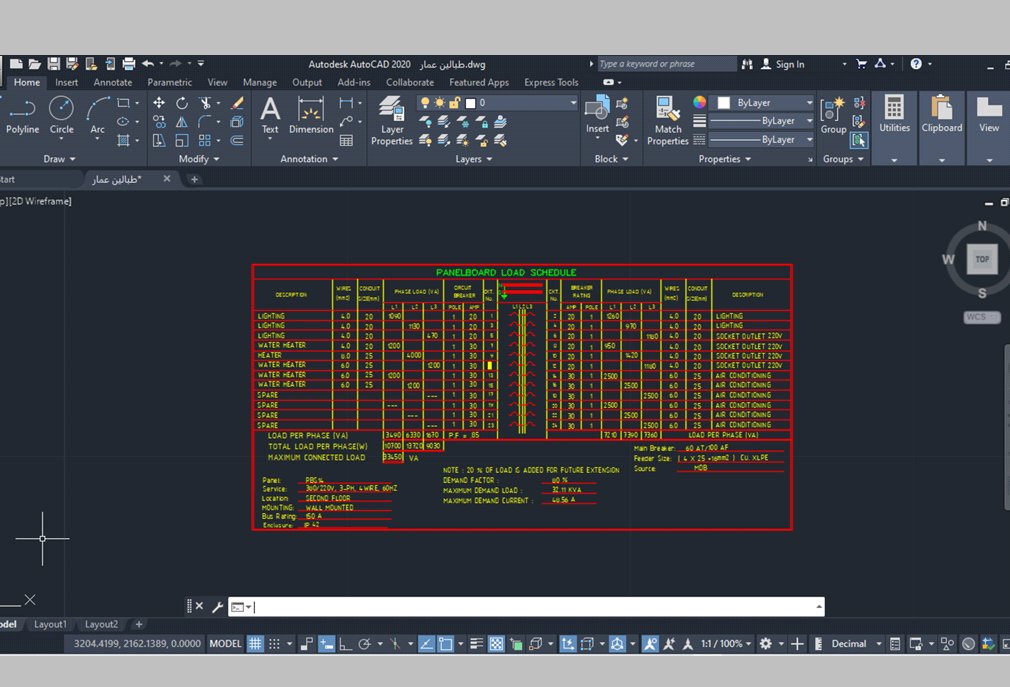Click the Offset tool icon

point(237,140)
